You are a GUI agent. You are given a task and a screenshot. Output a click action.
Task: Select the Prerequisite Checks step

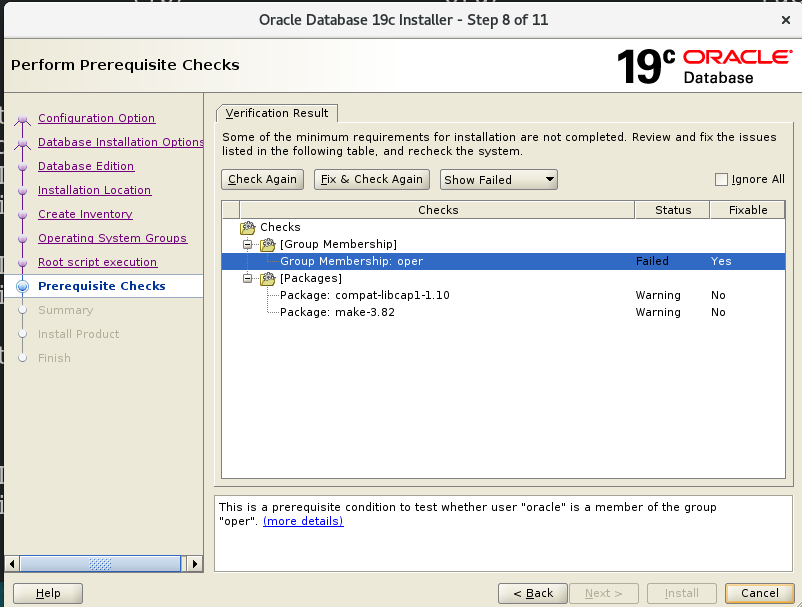[102, 286]
